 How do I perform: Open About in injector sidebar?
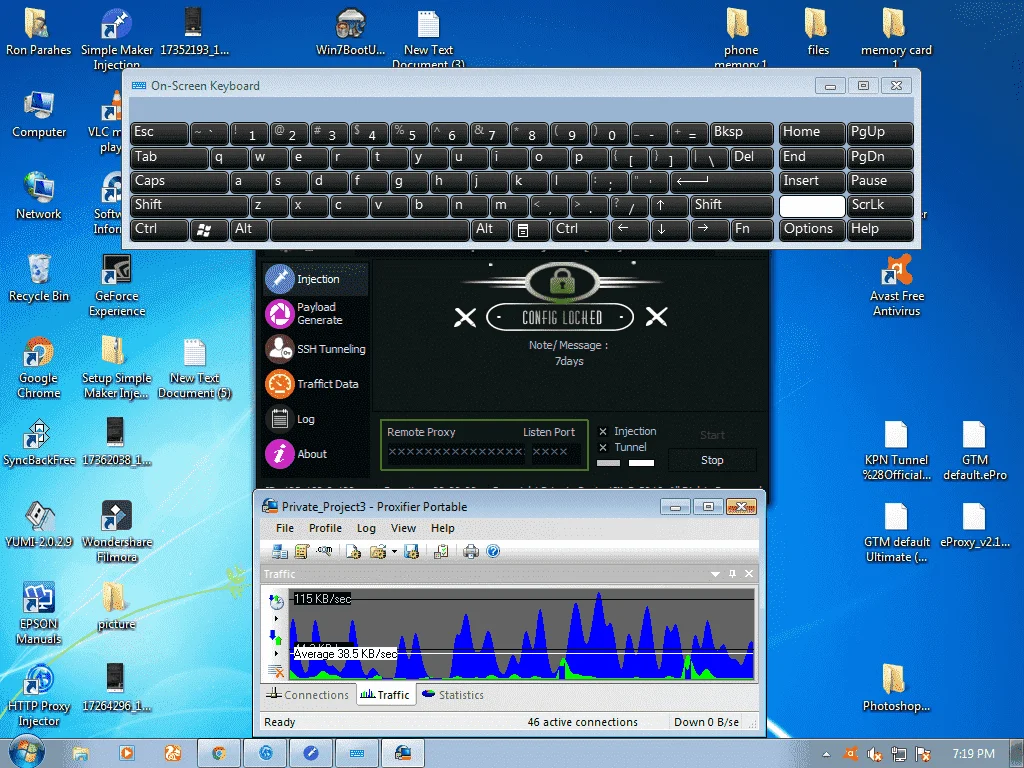(316, 454)
